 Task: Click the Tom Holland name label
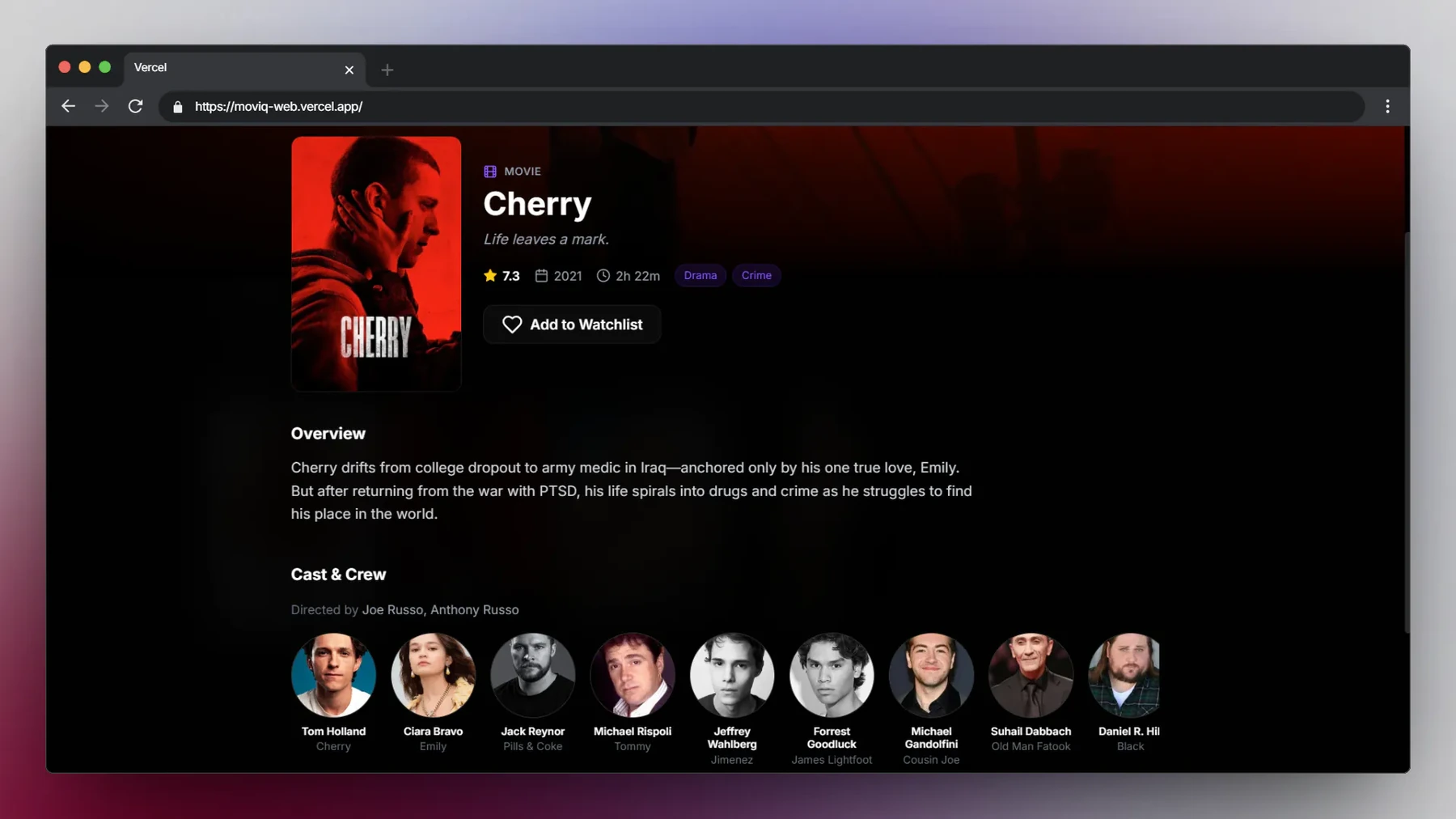[x=333, y=732]
